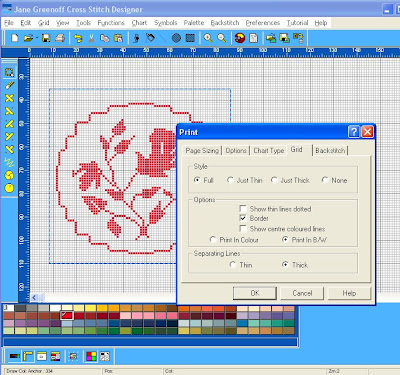
Task: Click OK in the Print dialog
Action: (255, 293)
